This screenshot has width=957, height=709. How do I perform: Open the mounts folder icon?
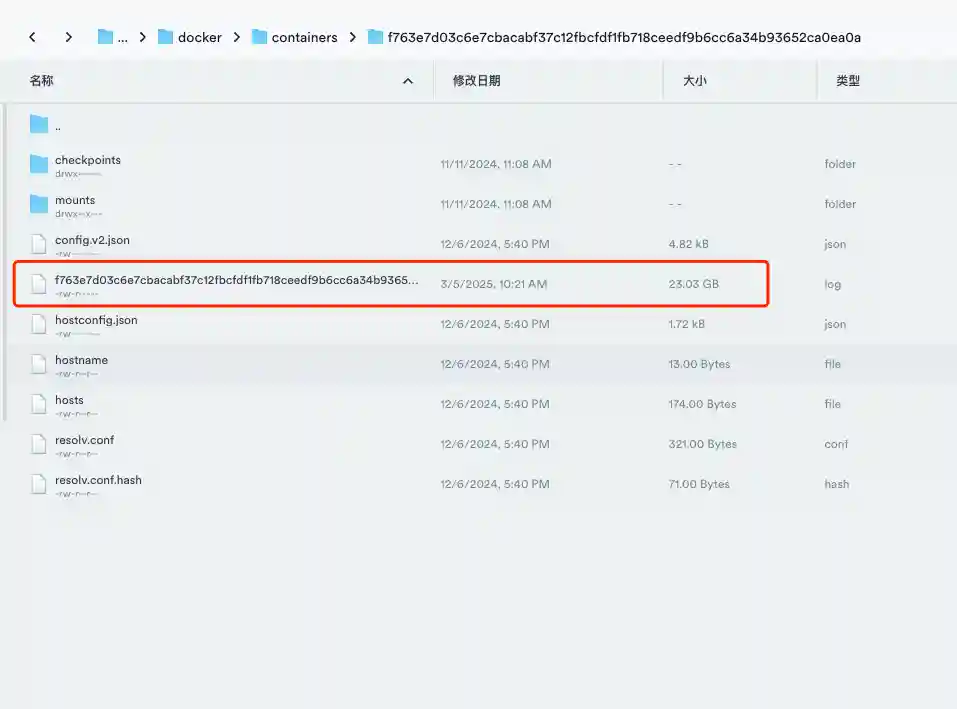[39, 204]
